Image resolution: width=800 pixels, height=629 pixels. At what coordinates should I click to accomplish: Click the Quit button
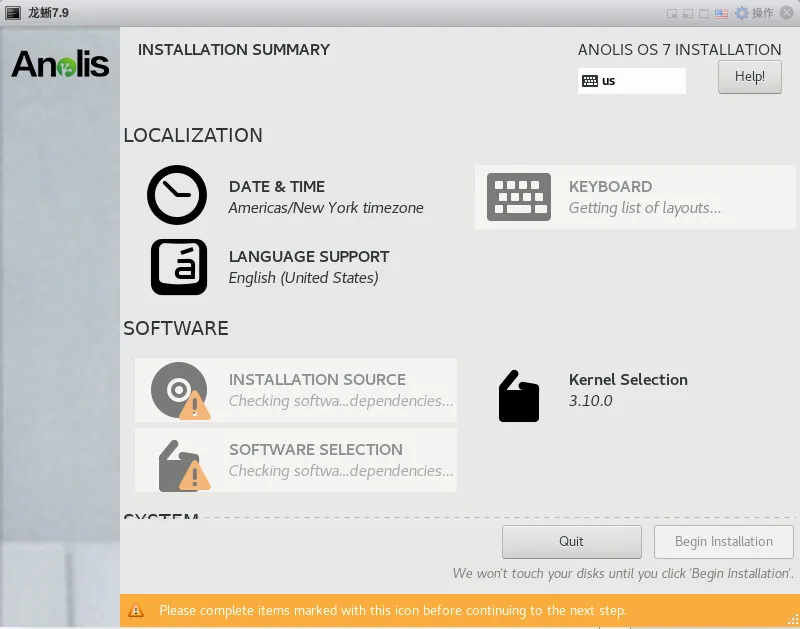[571, 541]
